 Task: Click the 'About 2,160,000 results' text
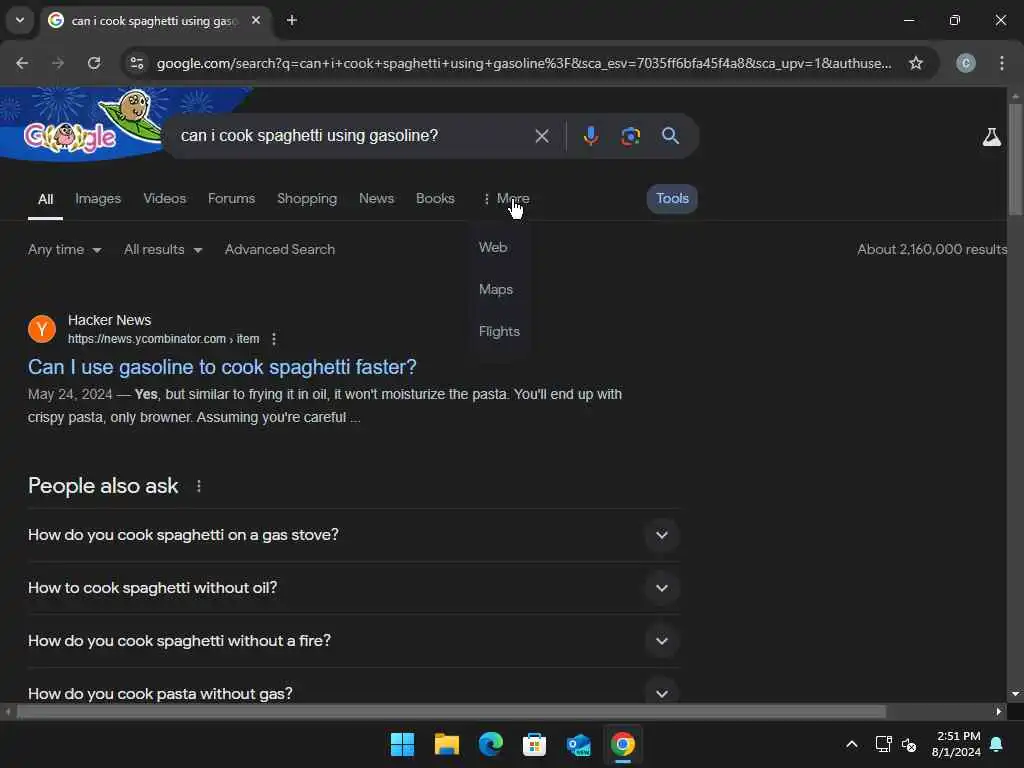pyautogui.click(x=932, y=249)
